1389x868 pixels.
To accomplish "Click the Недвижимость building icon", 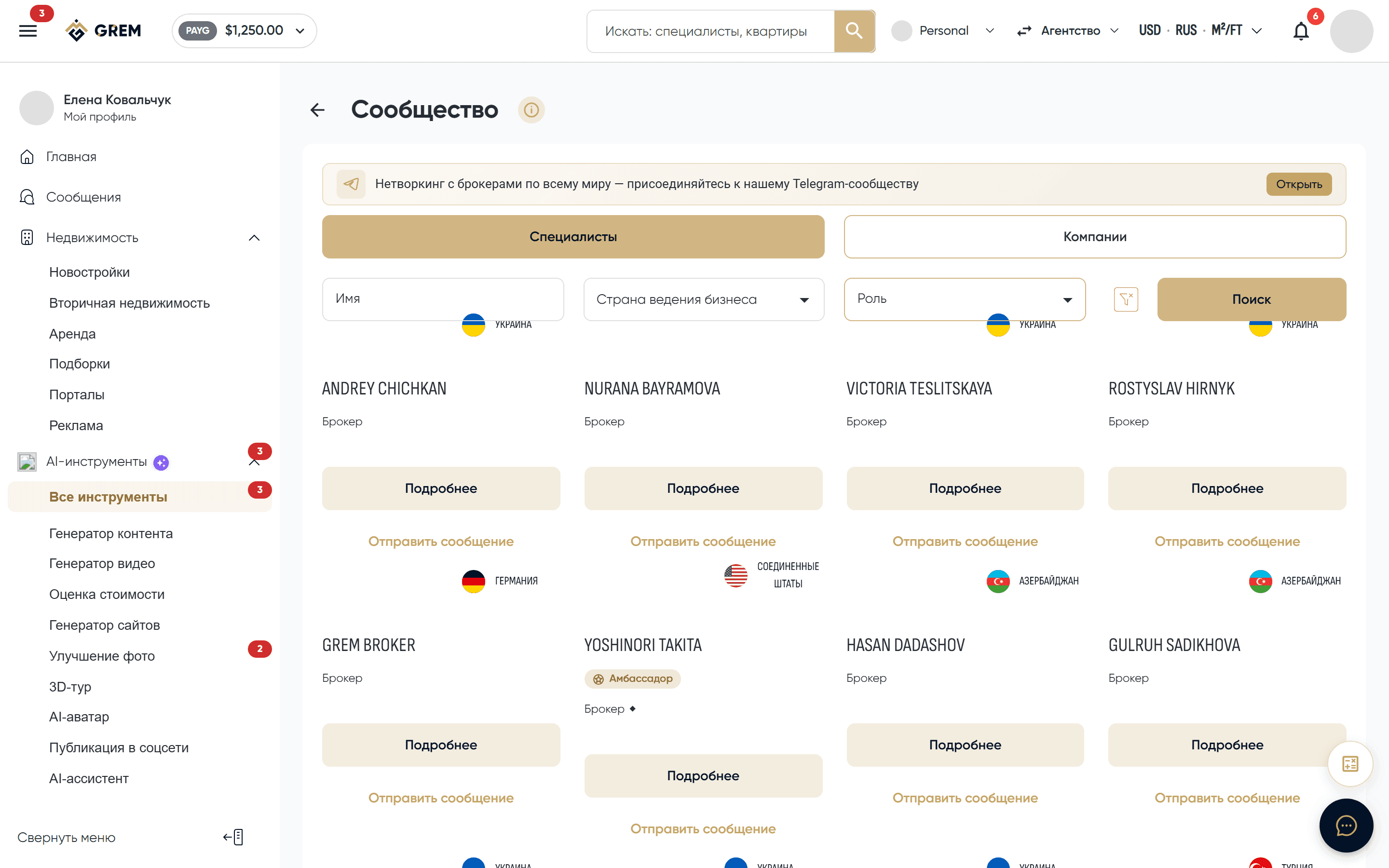I will (27, 238).
